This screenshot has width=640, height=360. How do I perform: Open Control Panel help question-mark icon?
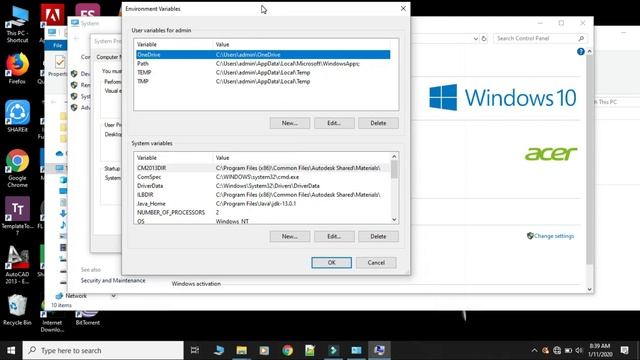pos(581,51)
